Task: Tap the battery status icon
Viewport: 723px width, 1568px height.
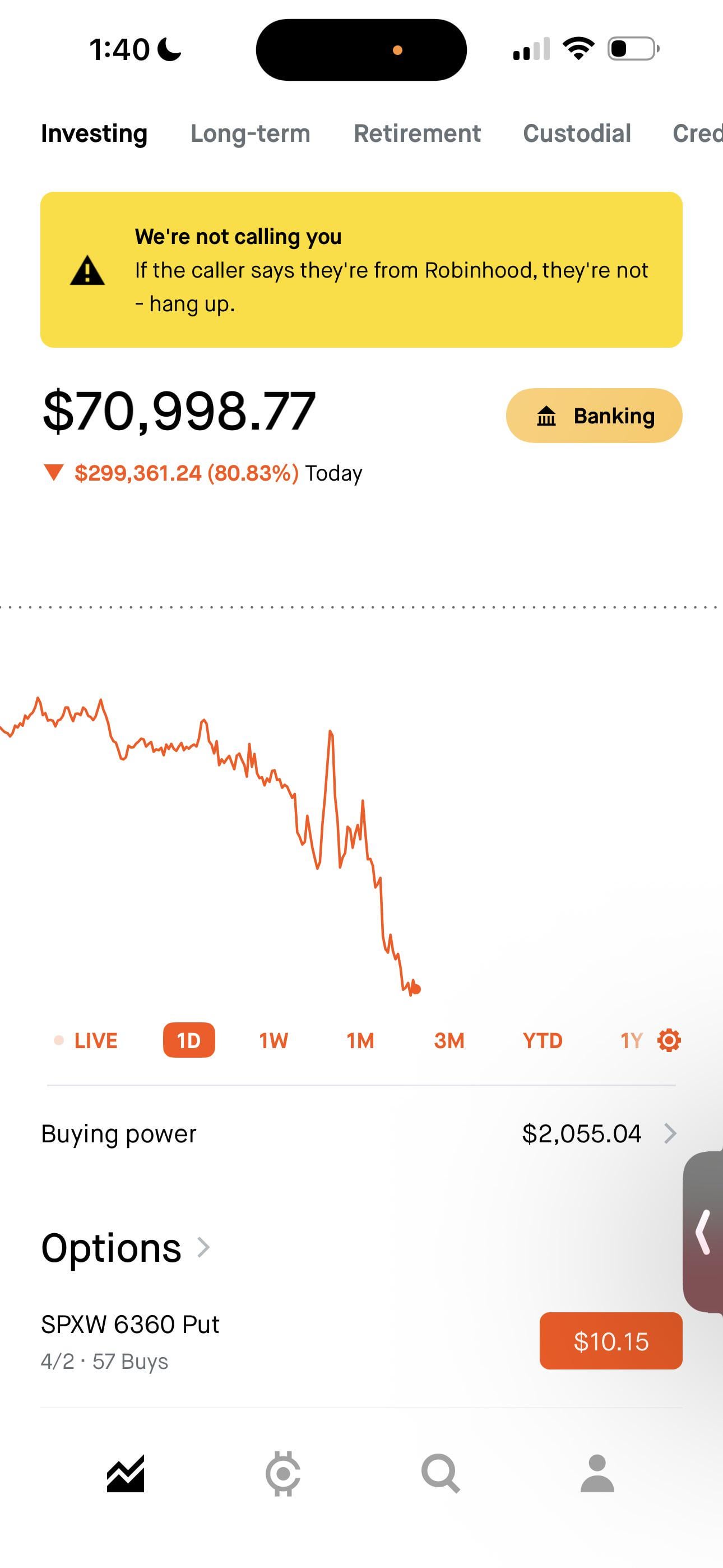Action: tap(633, 49)
